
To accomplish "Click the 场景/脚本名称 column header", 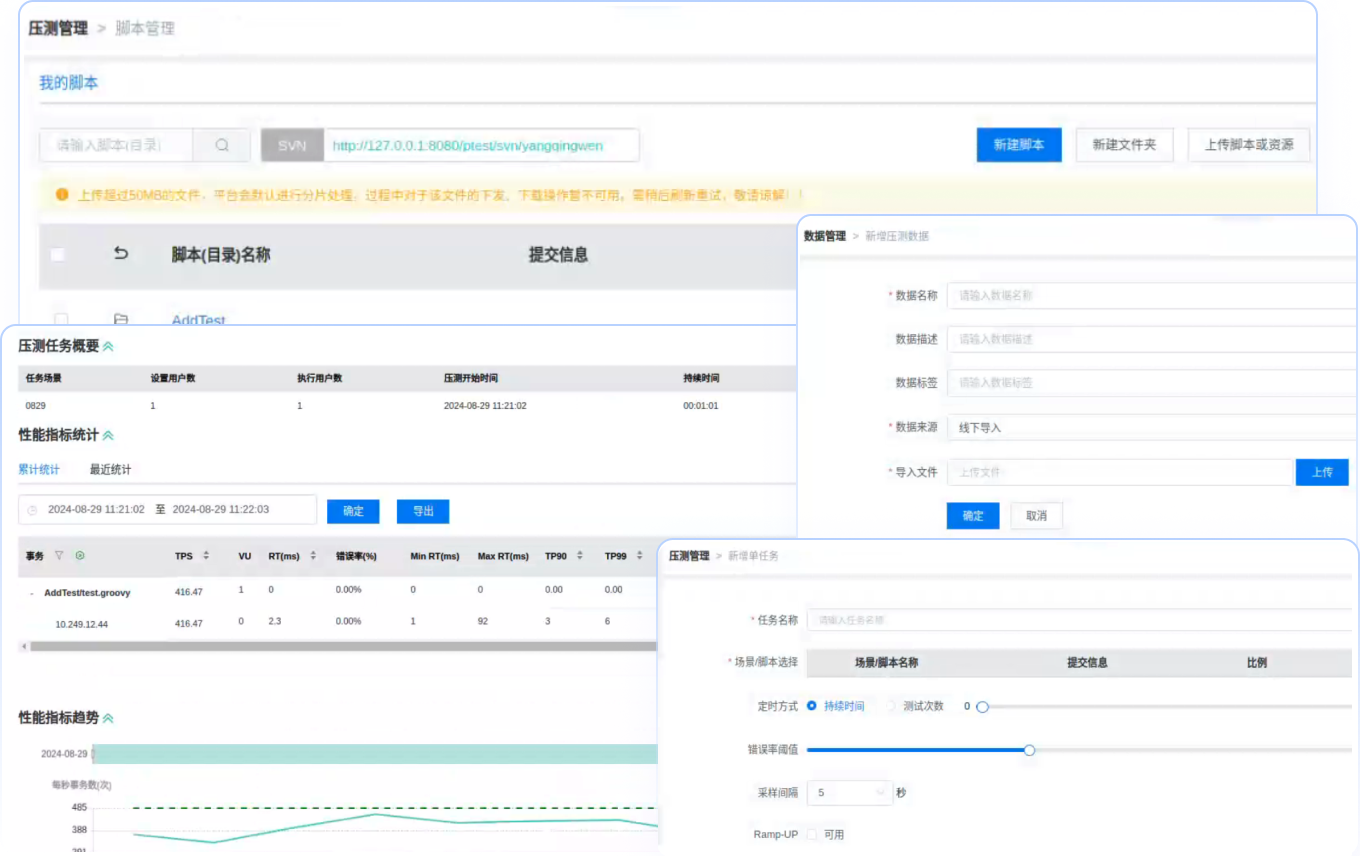I will (886, 662).
